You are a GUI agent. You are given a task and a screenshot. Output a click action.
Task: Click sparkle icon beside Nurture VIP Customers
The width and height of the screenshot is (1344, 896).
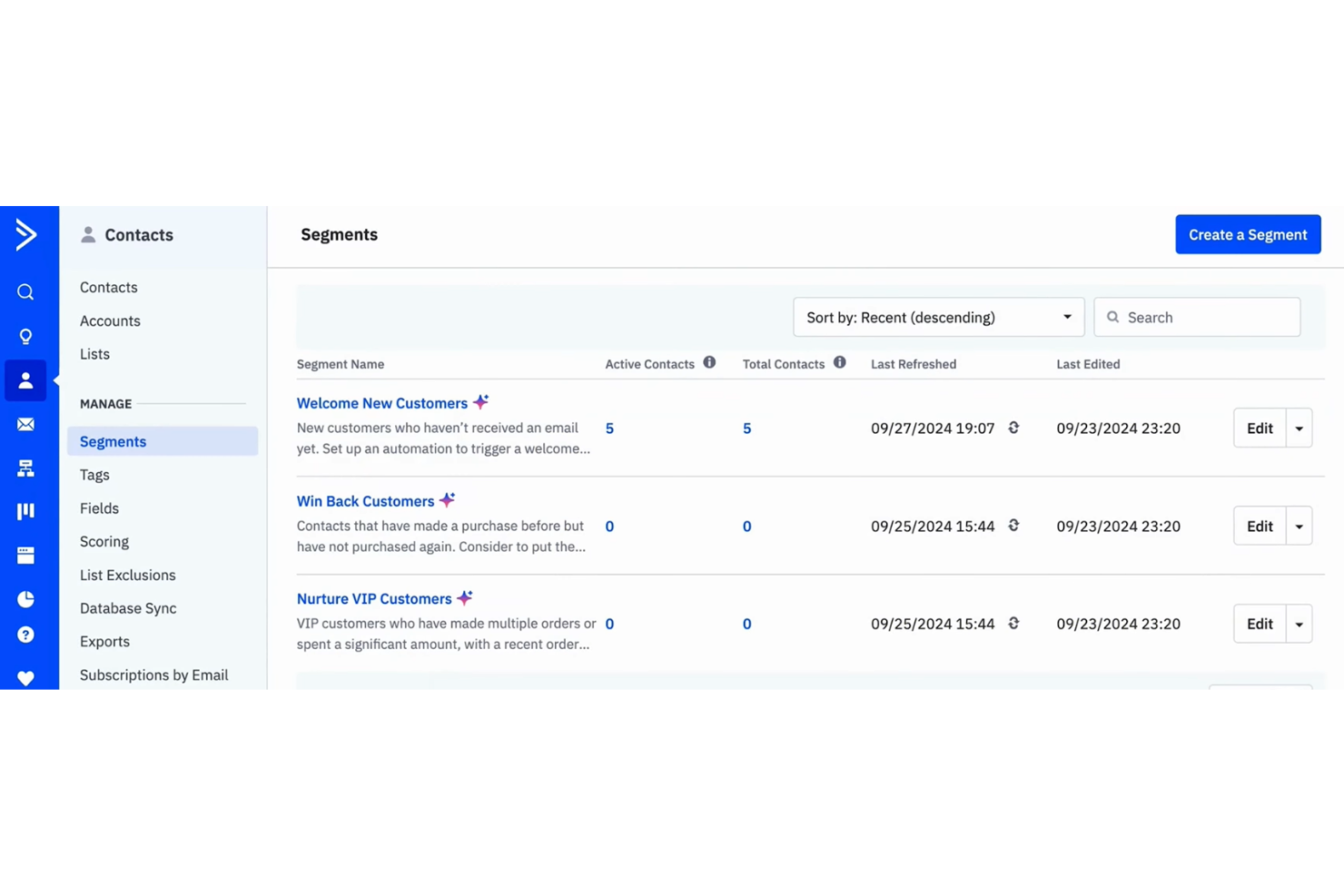click(x=465, y=597)
